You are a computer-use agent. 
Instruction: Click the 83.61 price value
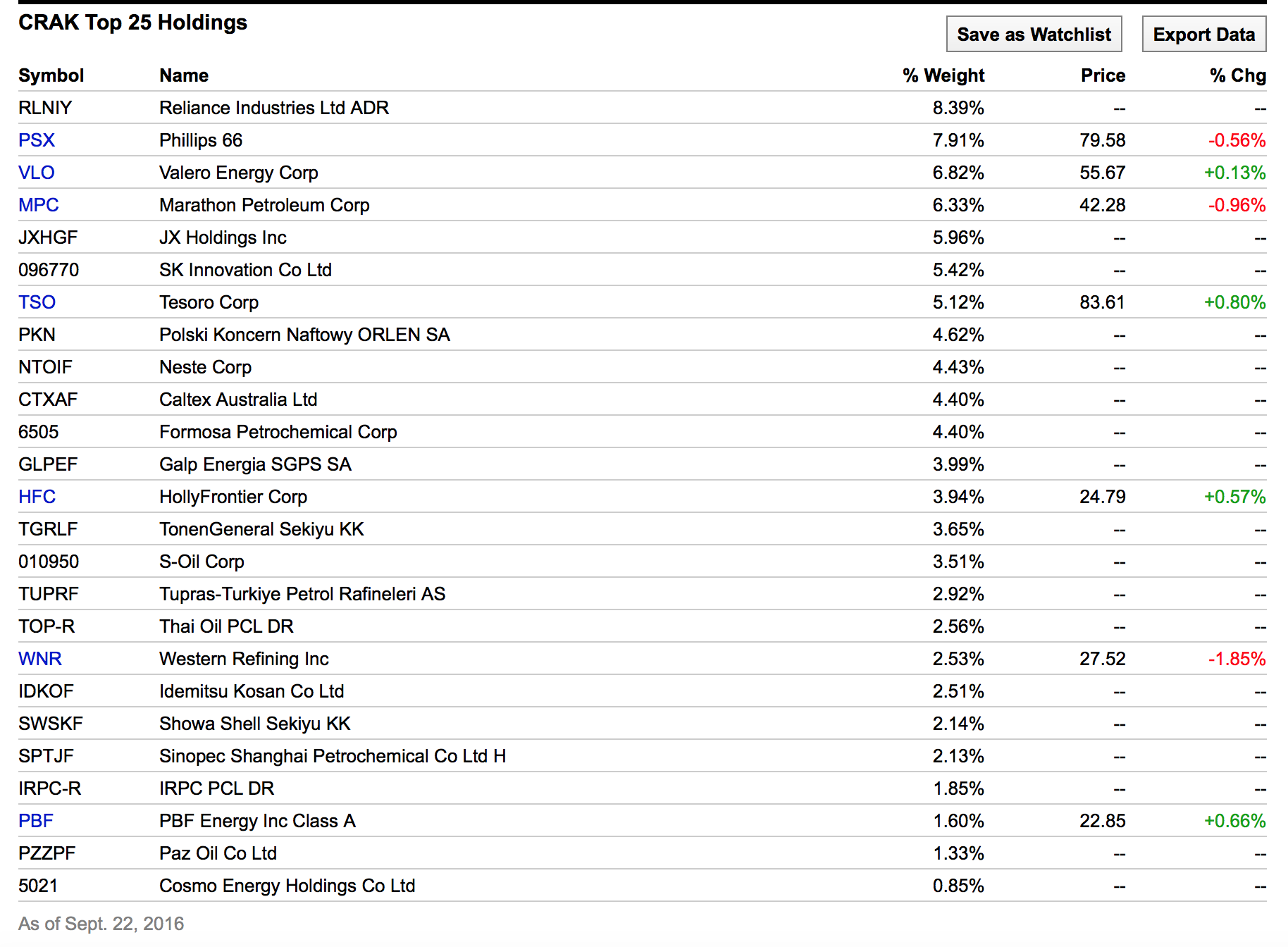point(1103,302)
